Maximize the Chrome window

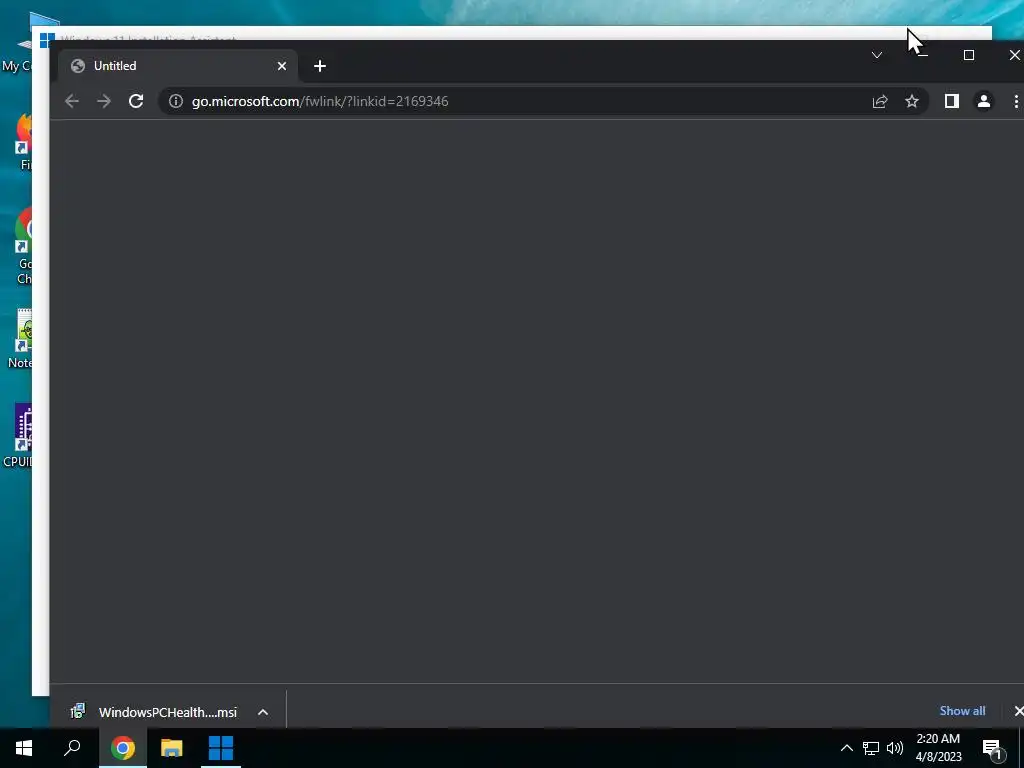[968, 56]
